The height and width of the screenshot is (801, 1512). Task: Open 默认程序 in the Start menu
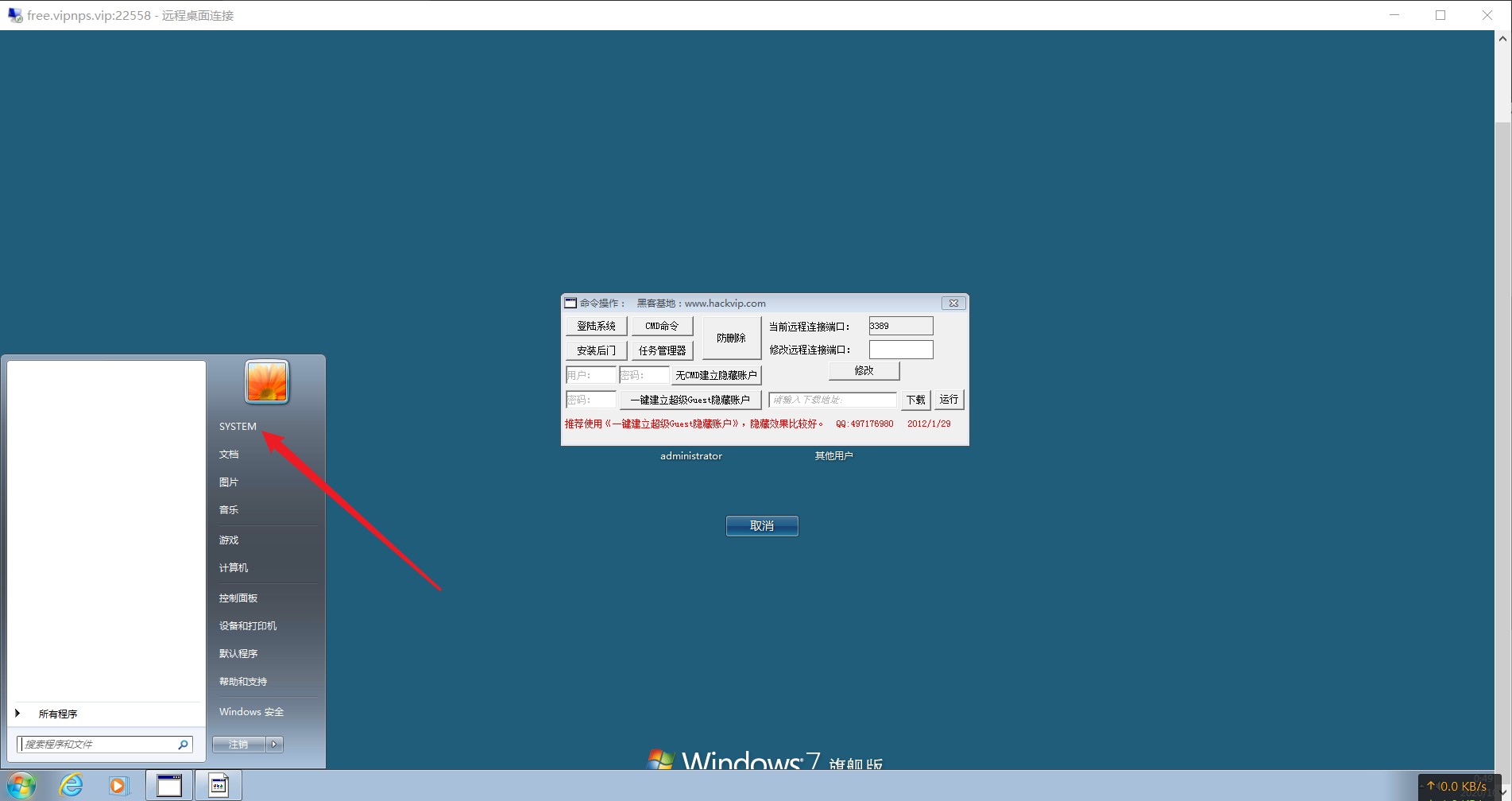(238, 654)
